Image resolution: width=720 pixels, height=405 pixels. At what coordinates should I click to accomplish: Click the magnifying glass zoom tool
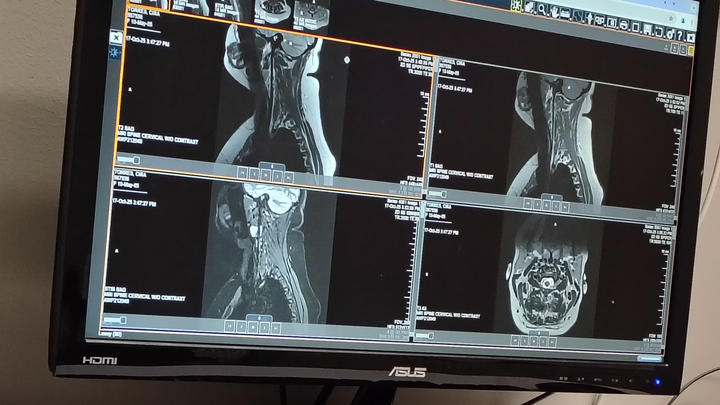coord(542,10)
